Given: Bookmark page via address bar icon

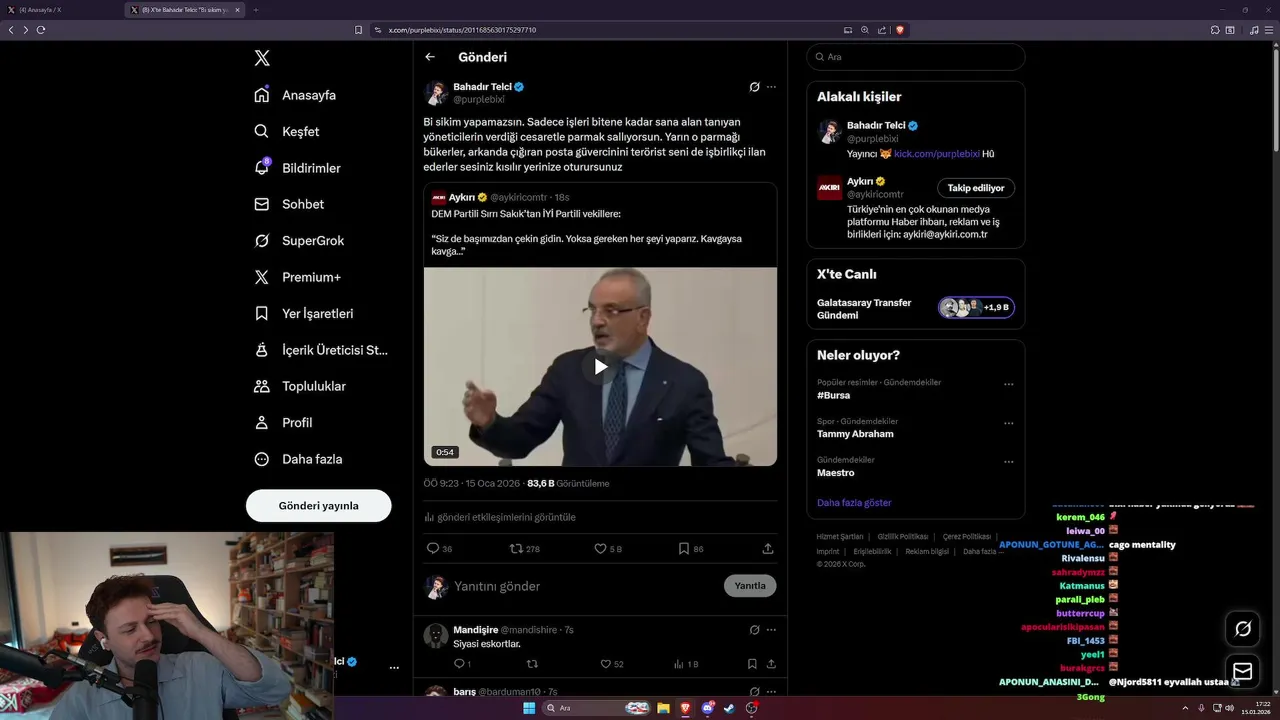Looking at the screenshot, I should pyautogui.click(x=359, y=30).
